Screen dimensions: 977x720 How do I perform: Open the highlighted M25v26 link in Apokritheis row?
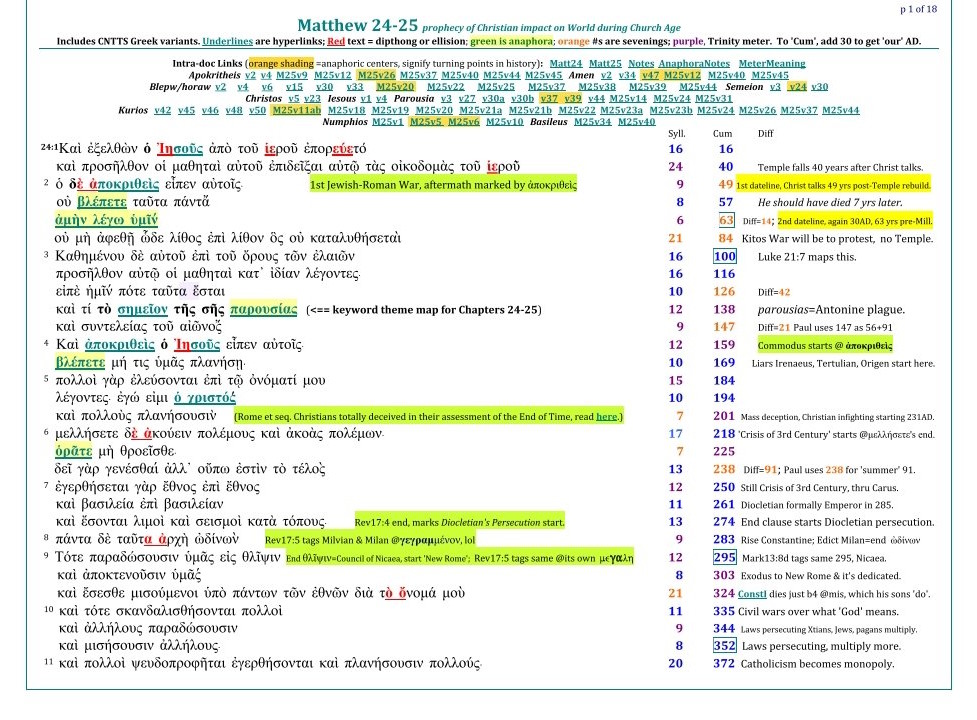[x=376, y=75]
